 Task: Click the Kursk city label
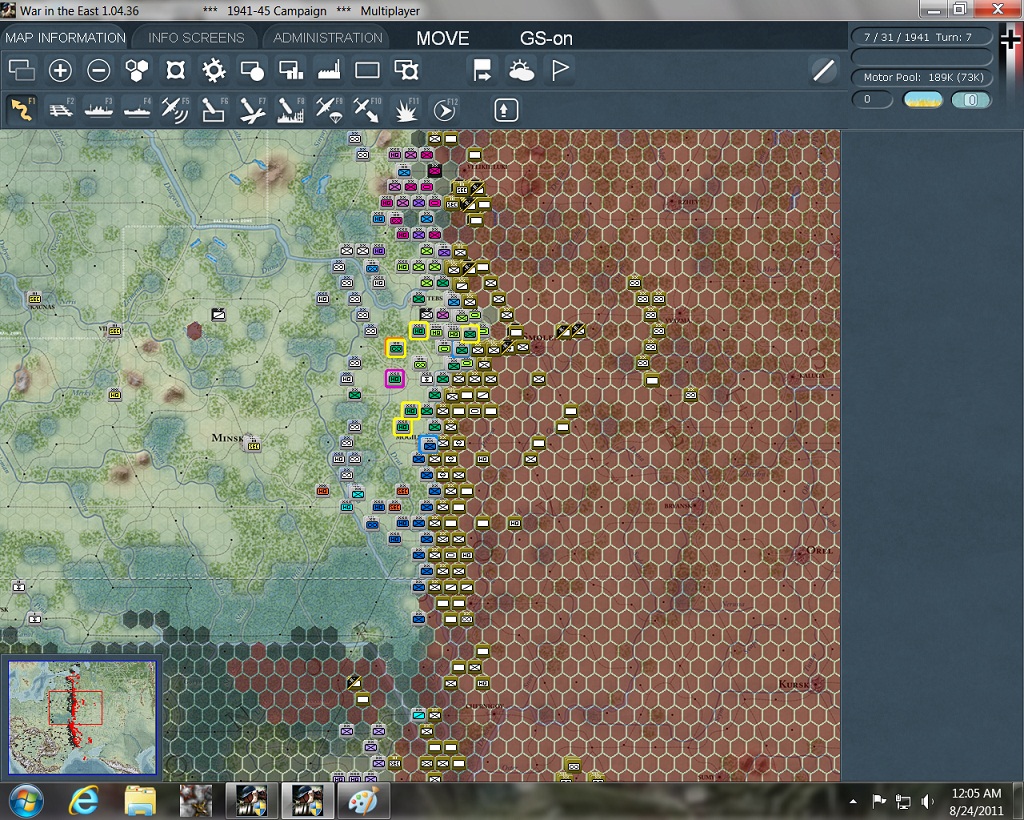[793, 684]
